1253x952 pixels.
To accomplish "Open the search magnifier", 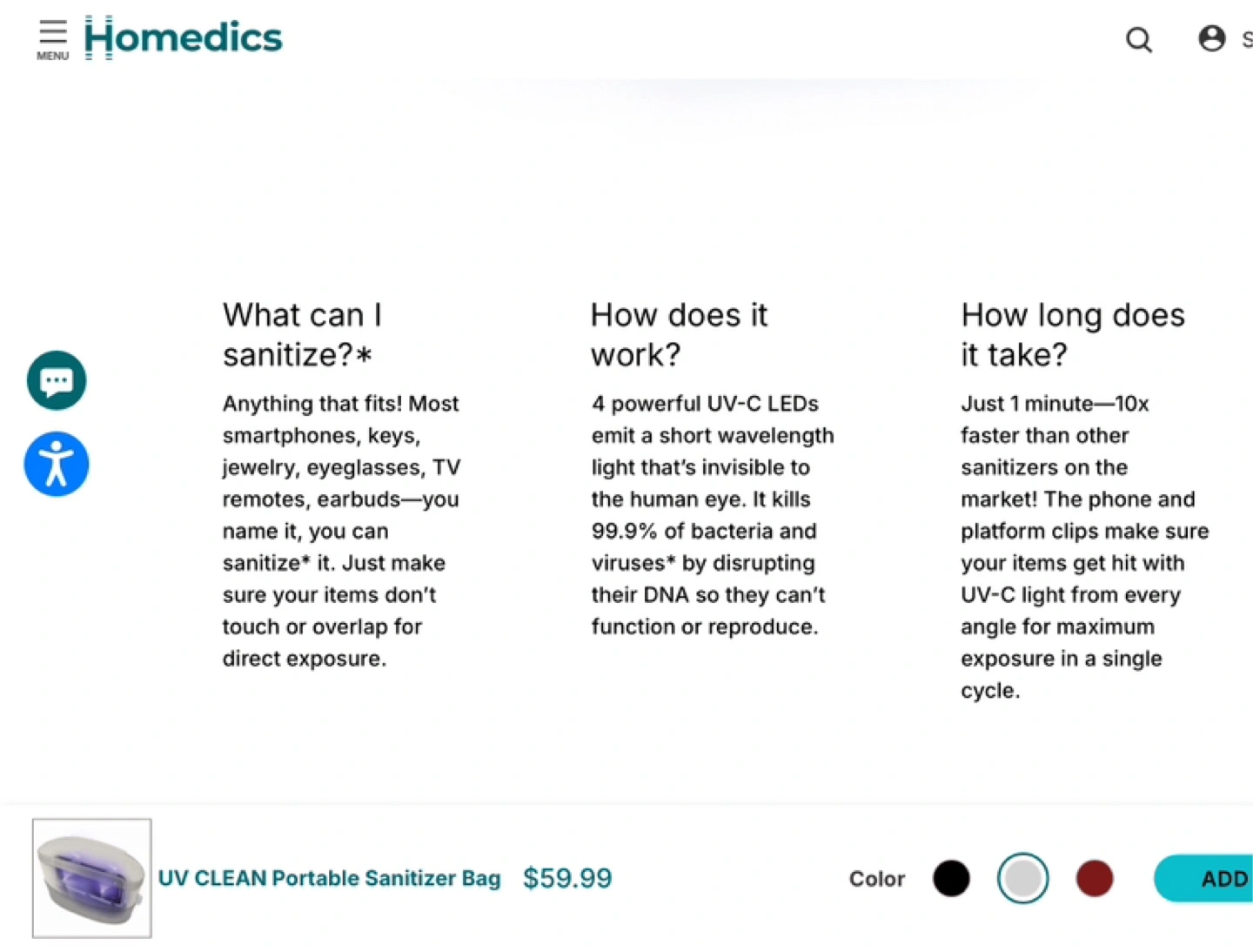I will click(1138, 40).
